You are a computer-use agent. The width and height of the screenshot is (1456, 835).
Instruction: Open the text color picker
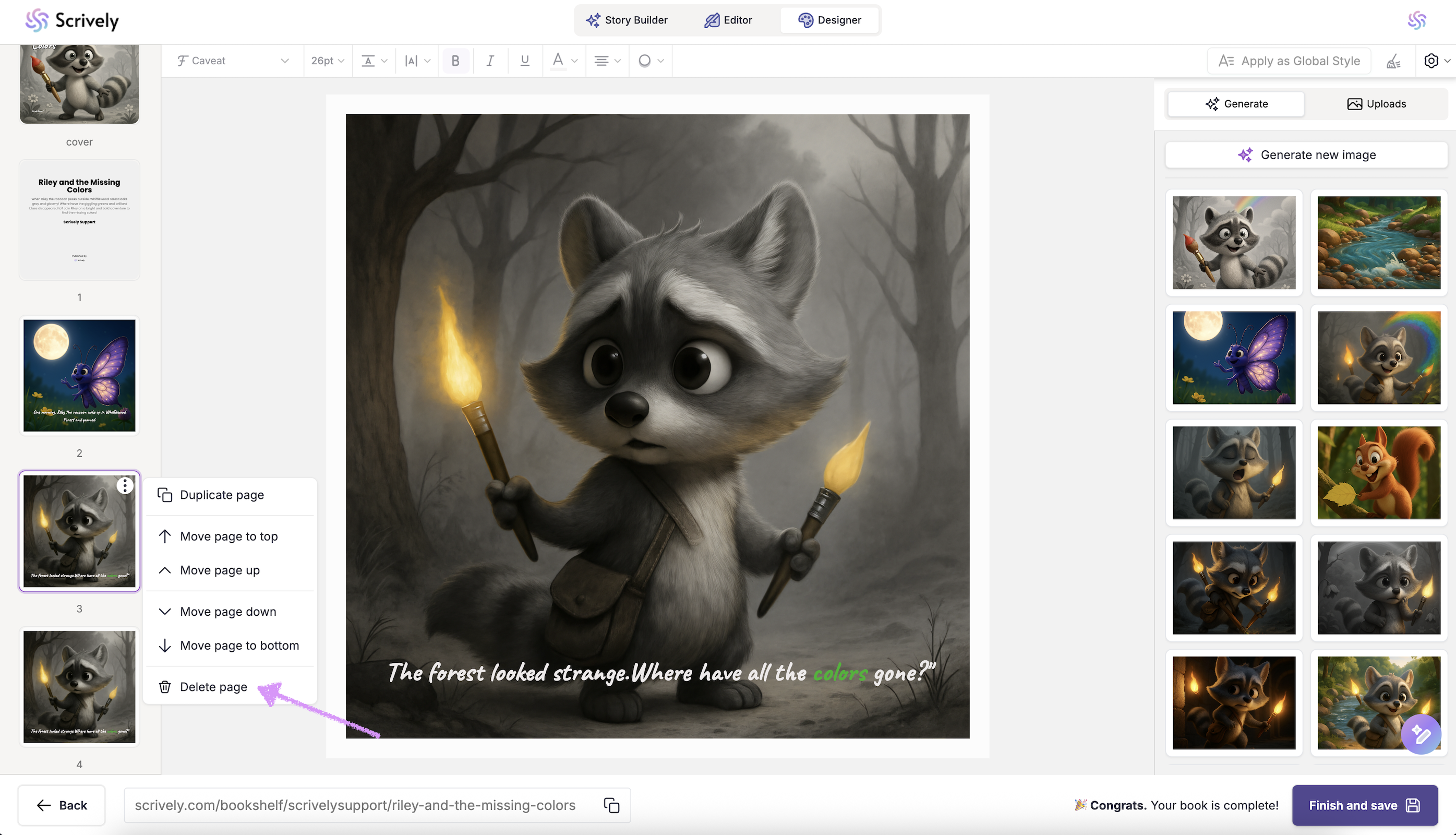pyautogui.click(x=563, y=61)
